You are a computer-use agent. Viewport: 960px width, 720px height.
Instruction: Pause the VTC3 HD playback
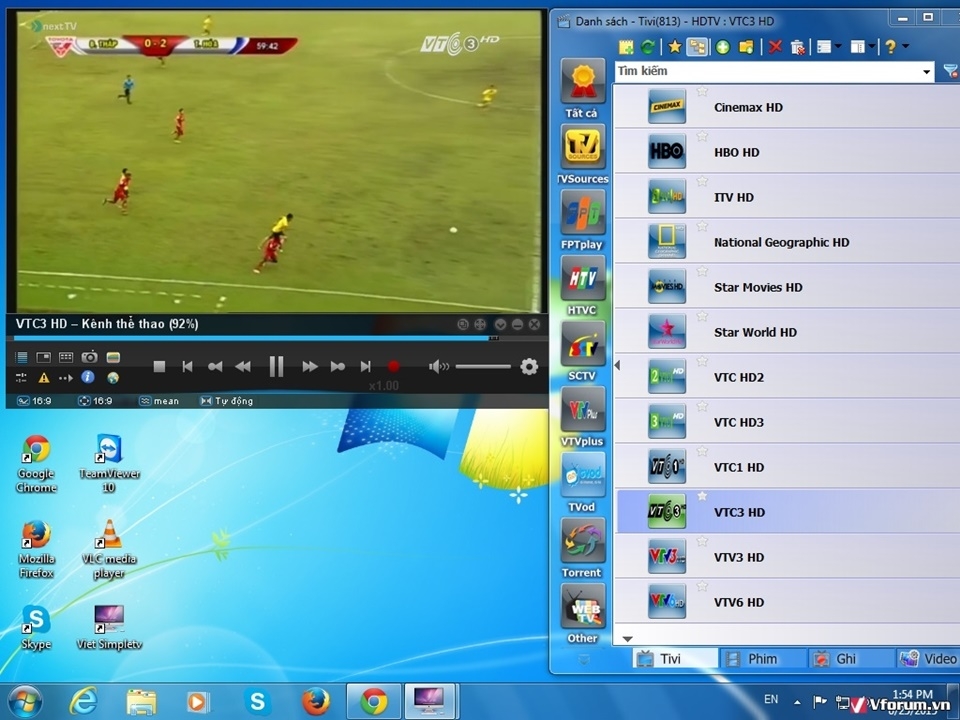[276, 367]
